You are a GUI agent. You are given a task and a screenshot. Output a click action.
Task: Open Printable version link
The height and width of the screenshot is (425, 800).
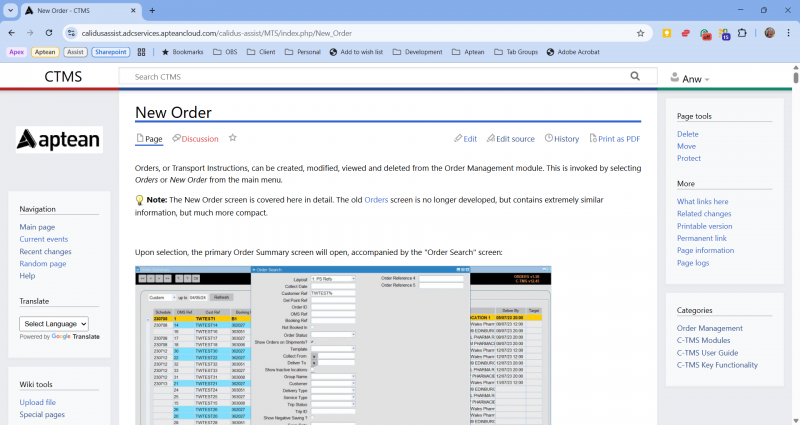705,226
